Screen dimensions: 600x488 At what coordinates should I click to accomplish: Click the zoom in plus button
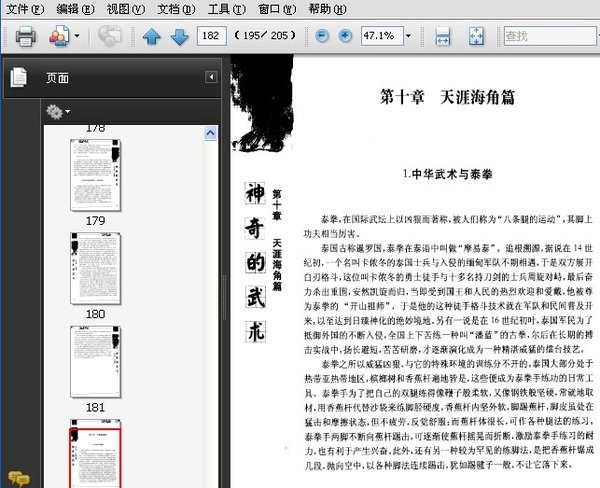point(345,36)
